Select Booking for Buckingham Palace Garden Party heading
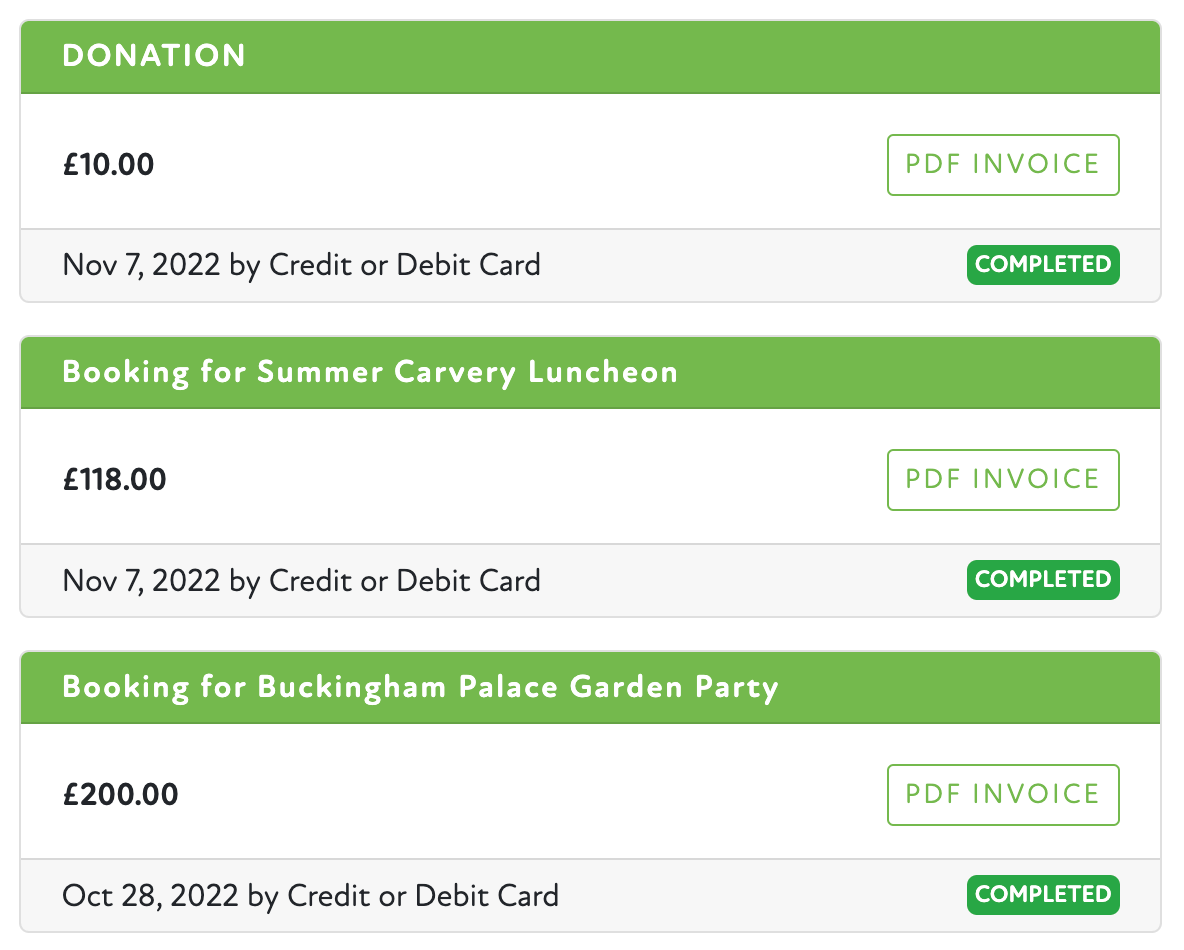The height and width of the screenshot is (950, 1184). (420, 687)
